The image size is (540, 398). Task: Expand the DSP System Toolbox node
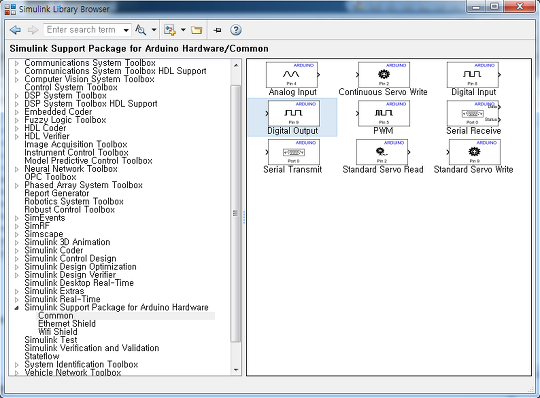click(x=17, y=96)
